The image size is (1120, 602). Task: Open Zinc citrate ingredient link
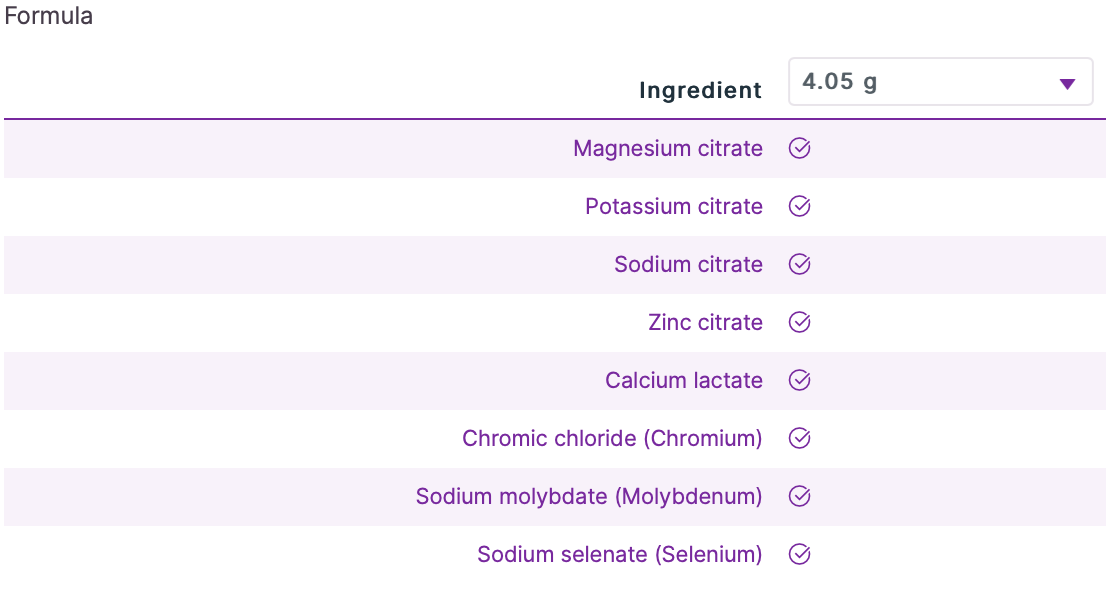point(705,323)
